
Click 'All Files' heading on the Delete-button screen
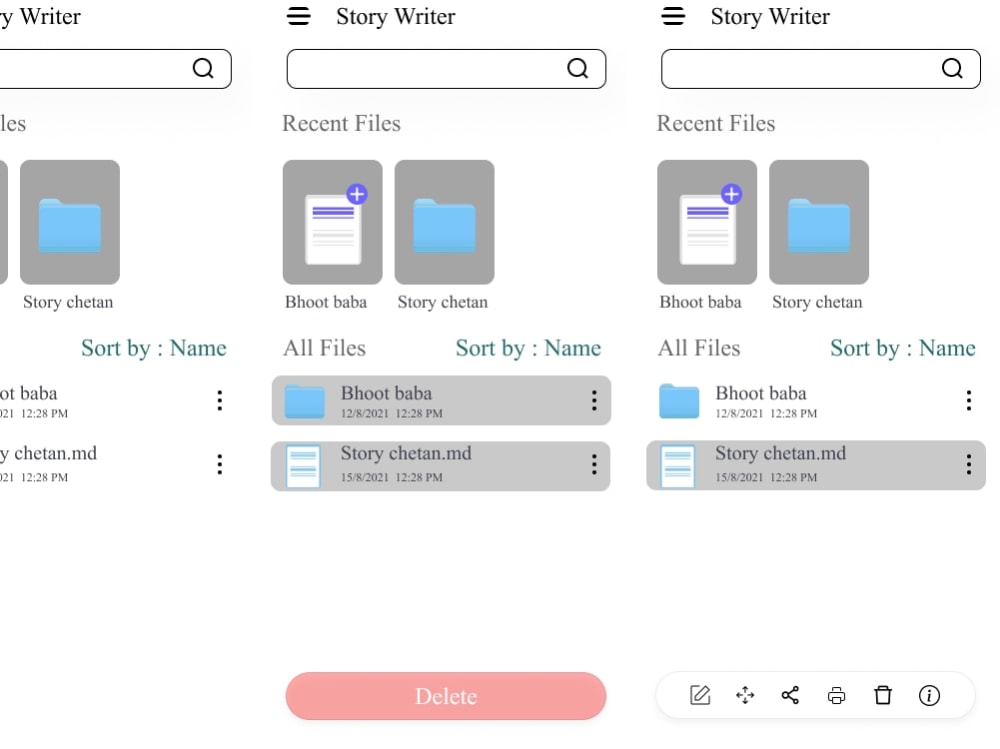click(324, 348)
